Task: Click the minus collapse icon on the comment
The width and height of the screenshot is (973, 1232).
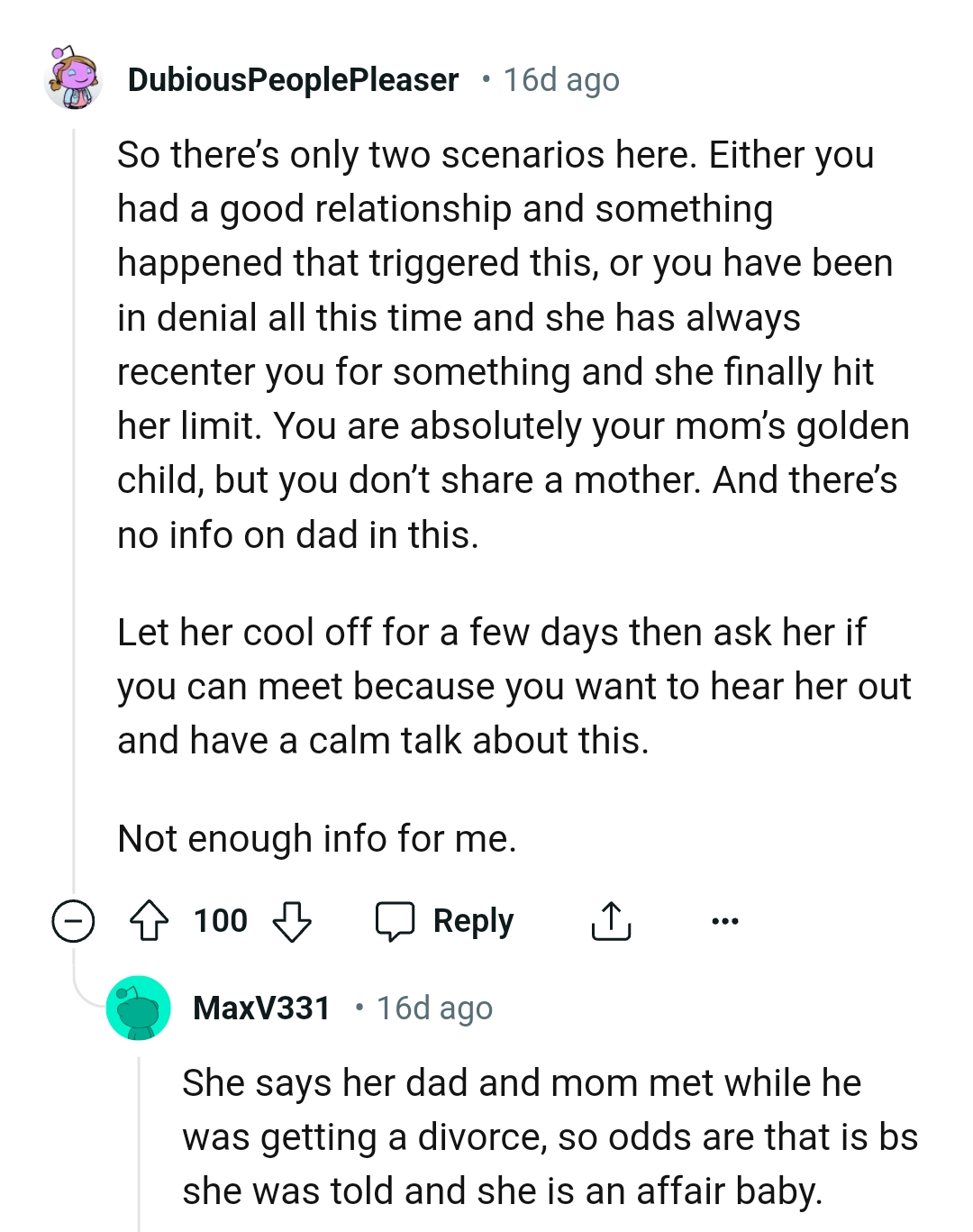Action: point(72,920)
